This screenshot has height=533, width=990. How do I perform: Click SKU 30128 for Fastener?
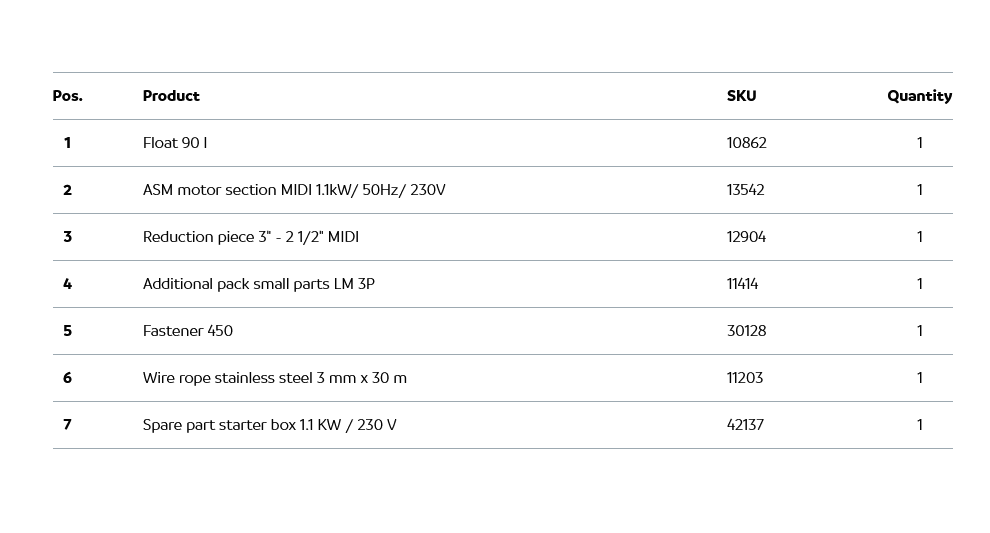746,331
